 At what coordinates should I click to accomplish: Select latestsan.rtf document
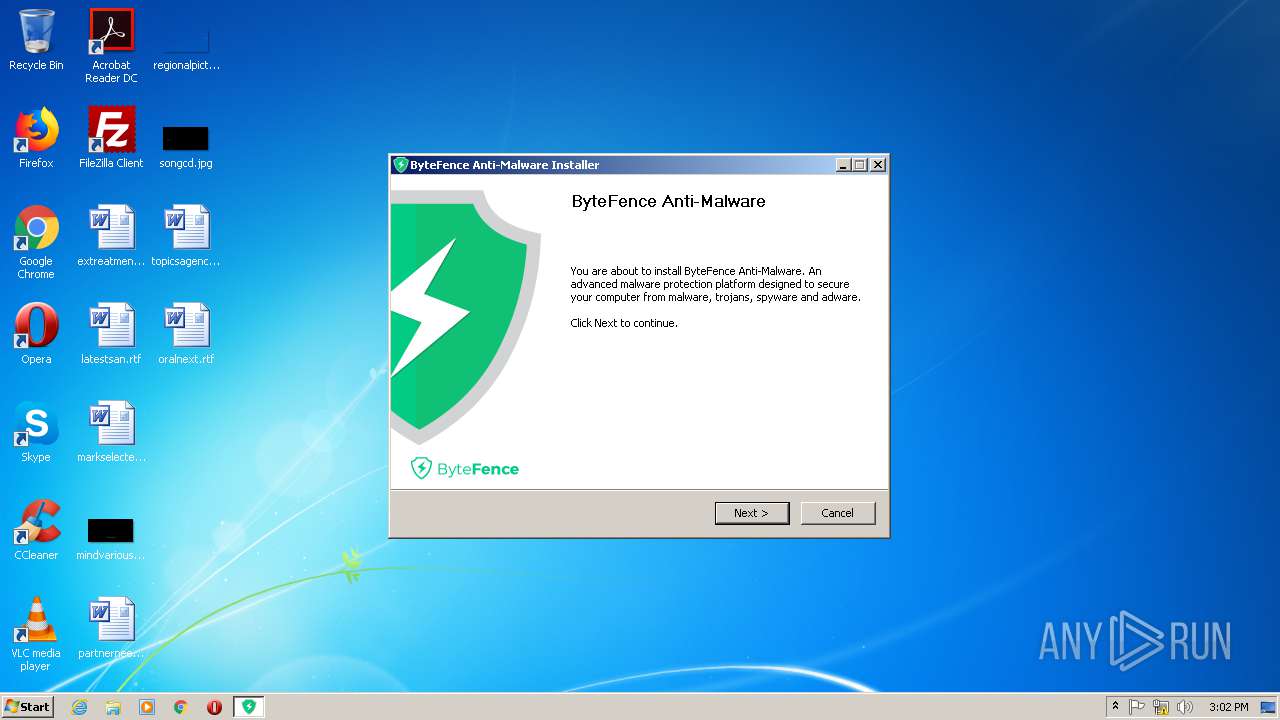tap(111, 334)
